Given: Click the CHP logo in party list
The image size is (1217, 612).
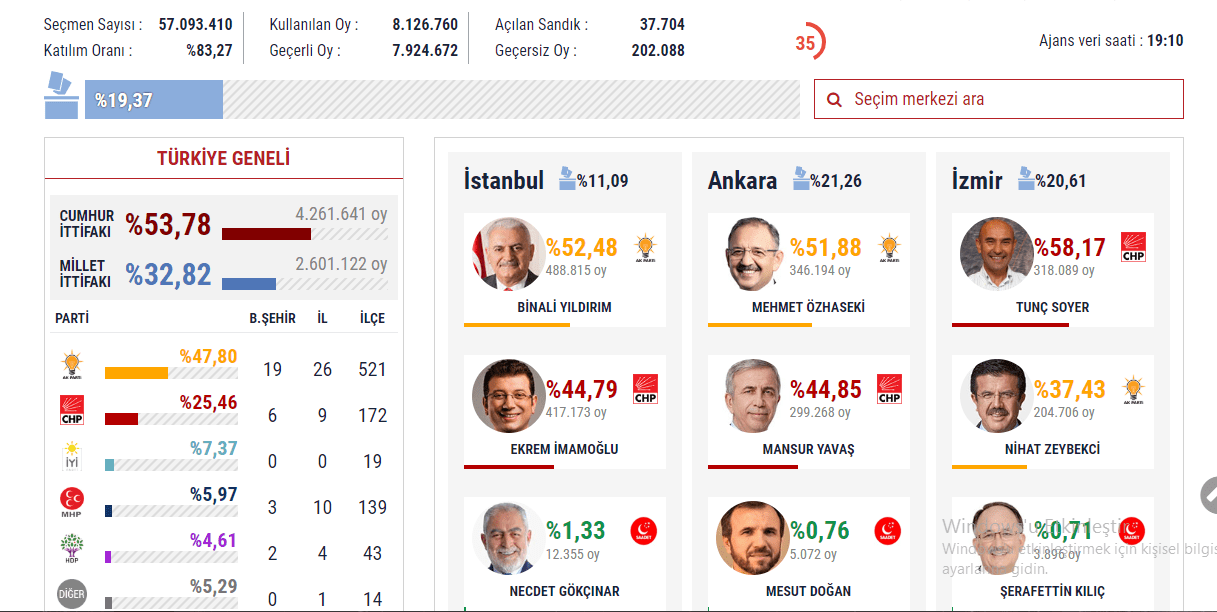Looking at the screenshot, I should pos(71,411).
